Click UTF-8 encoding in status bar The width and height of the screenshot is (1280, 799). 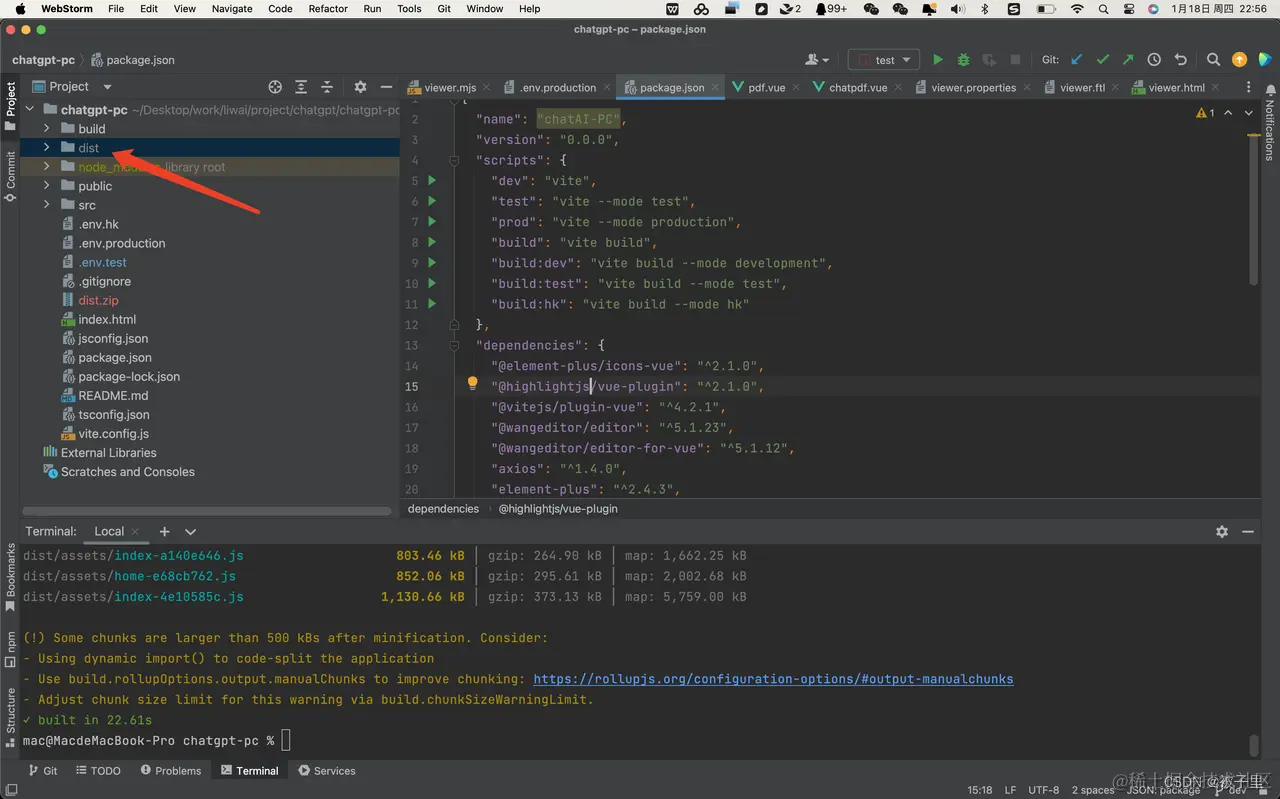[1043, 790]
